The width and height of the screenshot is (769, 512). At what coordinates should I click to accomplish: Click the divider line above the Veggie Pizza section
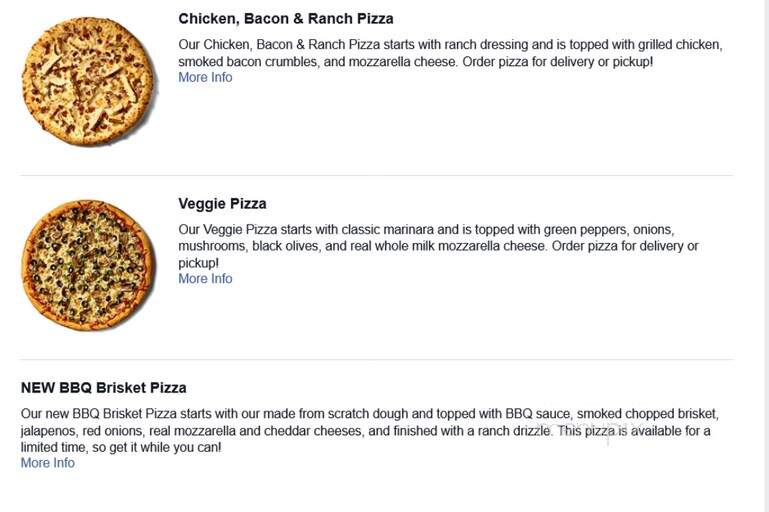click(377, 175)
